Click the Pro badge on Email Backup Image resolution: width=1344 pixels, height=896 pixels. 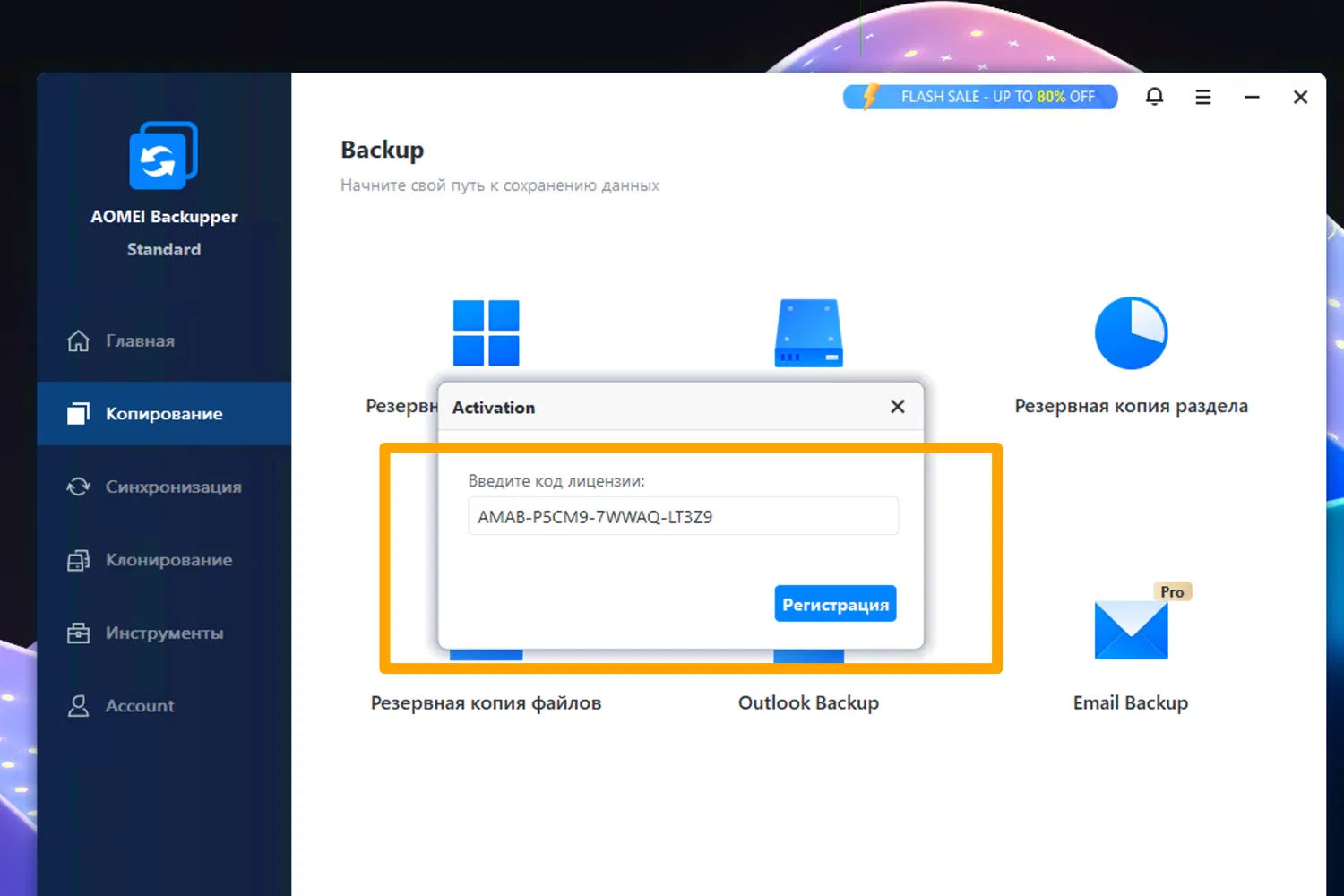[x=1172, y=592]
